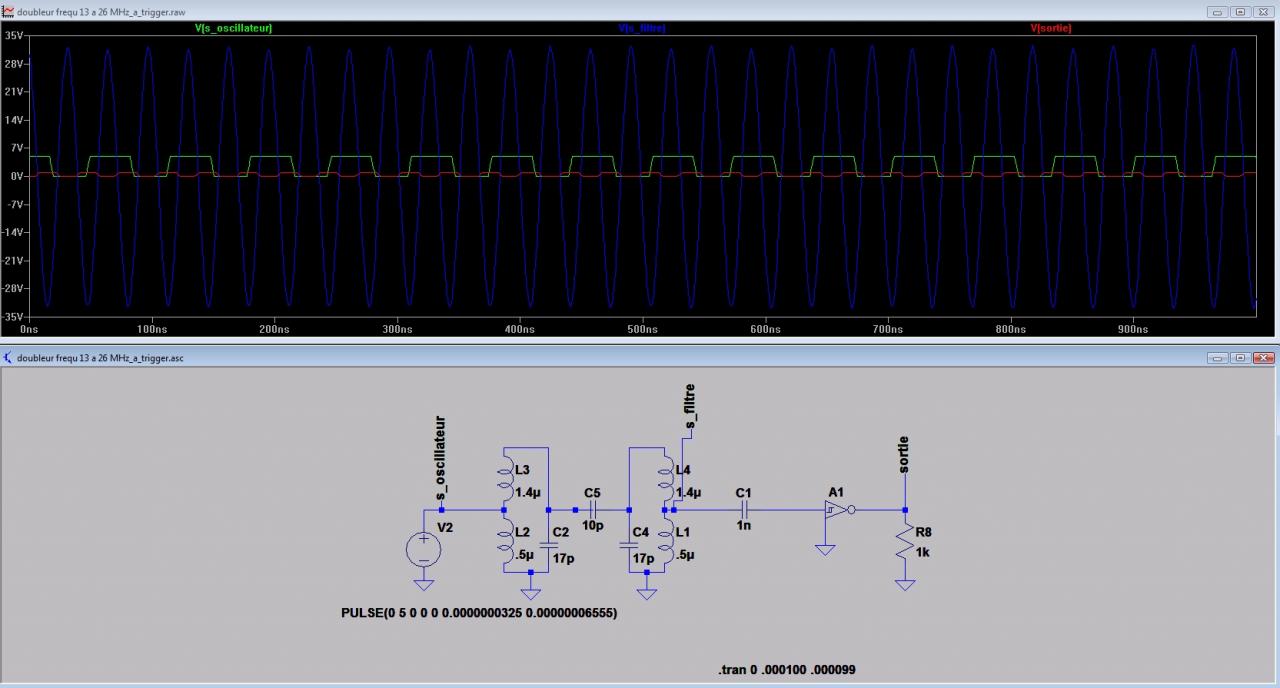Minimize the .asc schematic window
Image resolution: width=1280 pixels, height=688 pixels.
pos(1218,358)
